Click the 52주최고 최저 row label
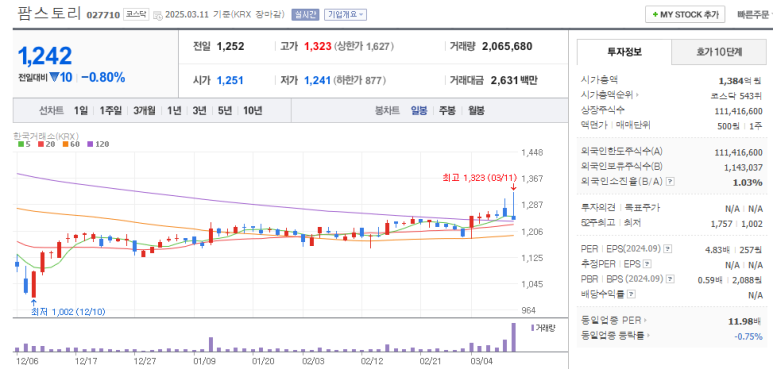Screen dimensions: 773x369 click(x=610, y=223)
